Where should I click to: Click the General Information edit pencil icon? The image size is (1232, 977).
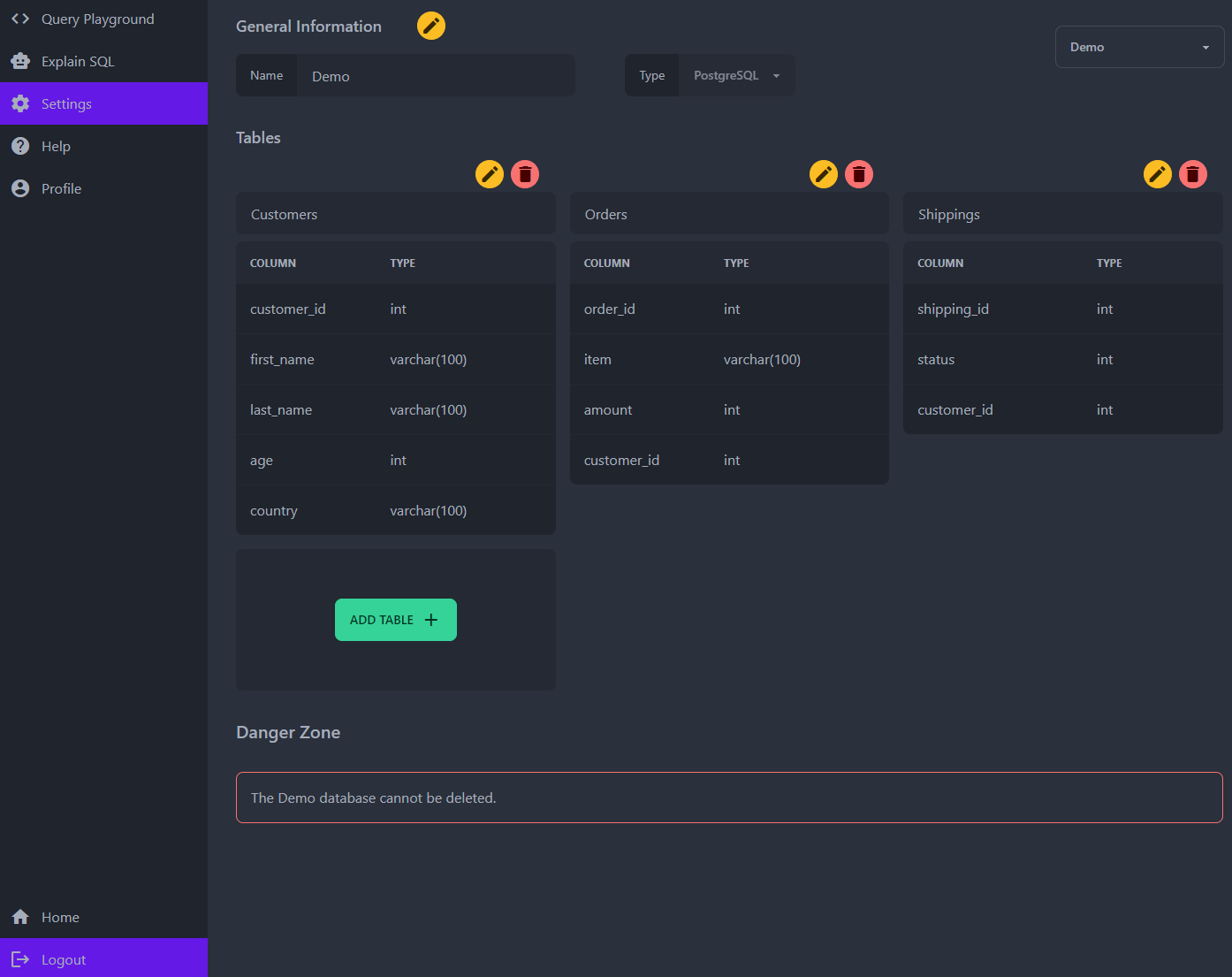coord(431,26)
